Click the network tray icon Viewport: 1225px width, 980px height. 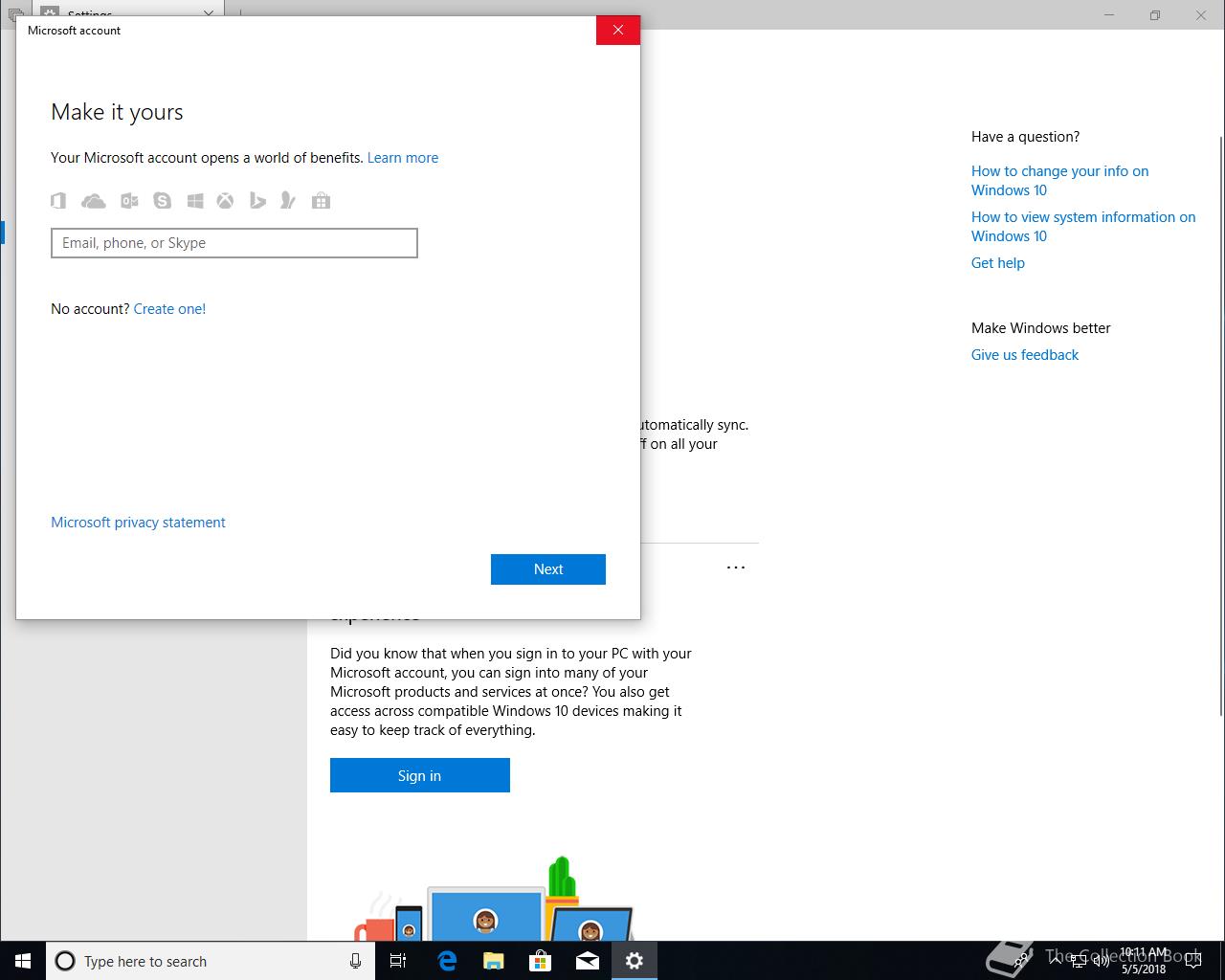pos(1080,961)
